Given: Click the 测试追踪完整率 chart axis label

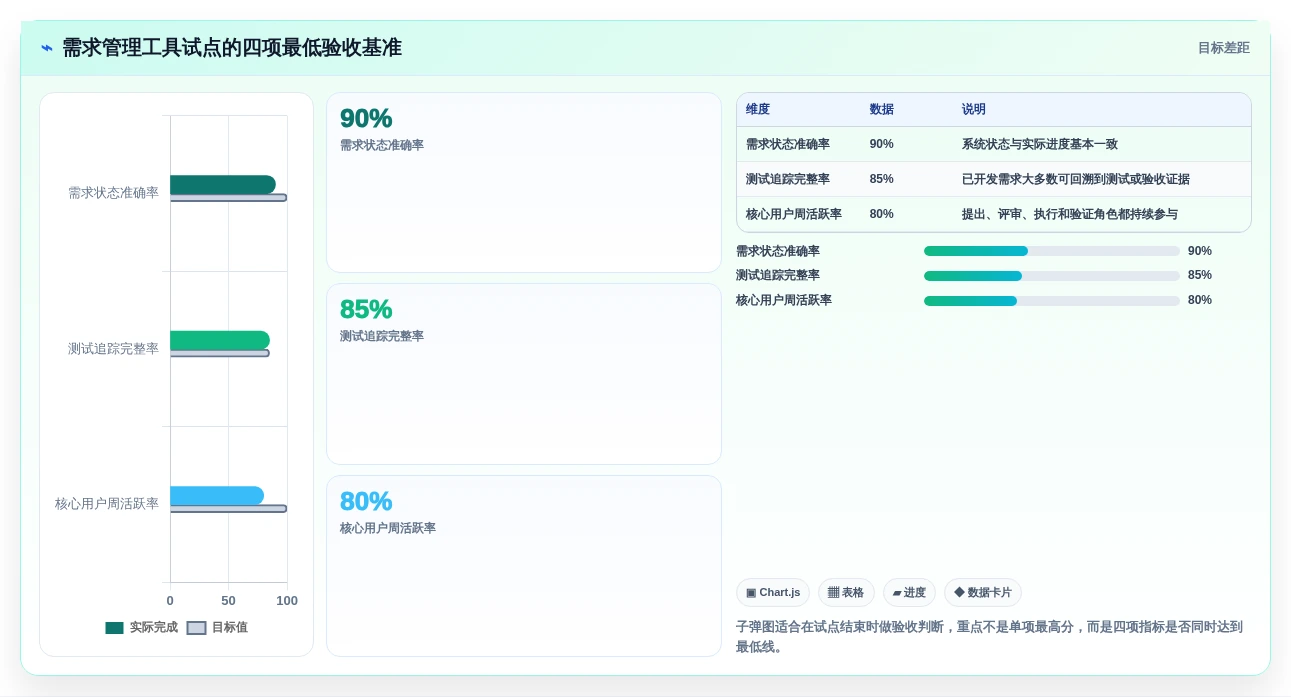Looking at the screenshot, I should pyautogui.click(x=113, y=349).
